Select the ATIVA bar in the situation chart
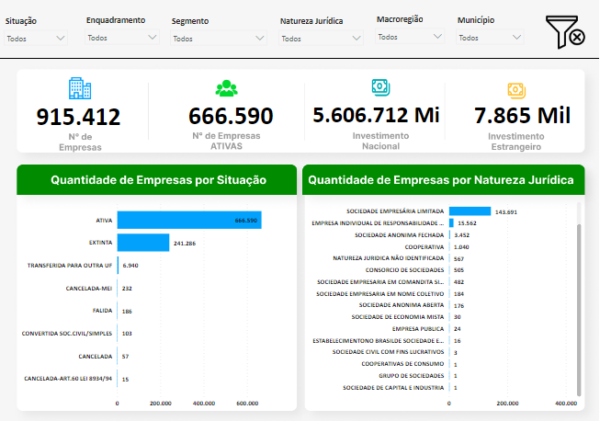The height and width of the screenshot is (421, 600). (189, 220)
